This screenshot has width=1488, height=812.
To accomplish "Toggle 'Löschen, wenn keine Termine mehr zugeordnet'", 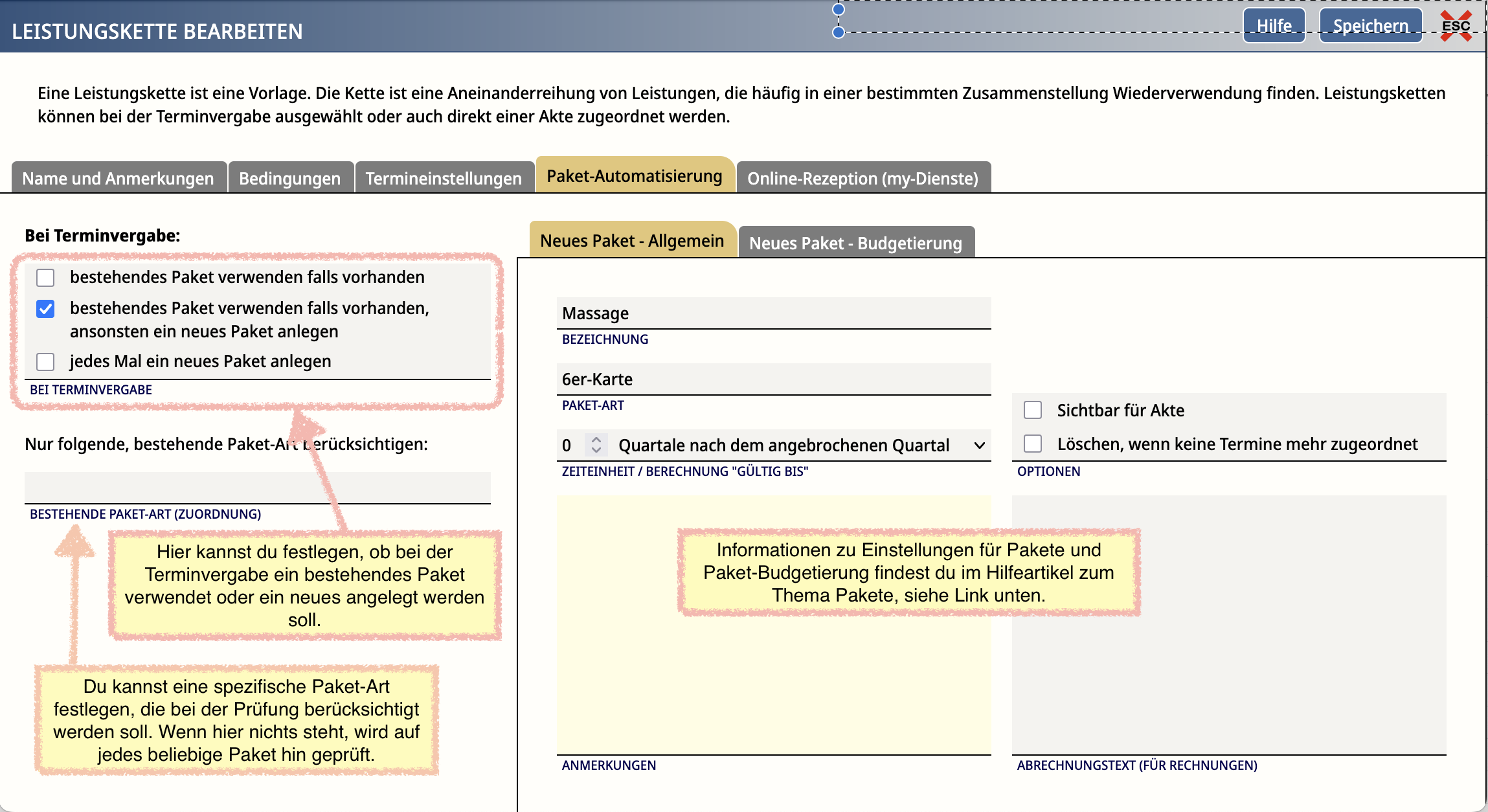I will coord(1033,444).
